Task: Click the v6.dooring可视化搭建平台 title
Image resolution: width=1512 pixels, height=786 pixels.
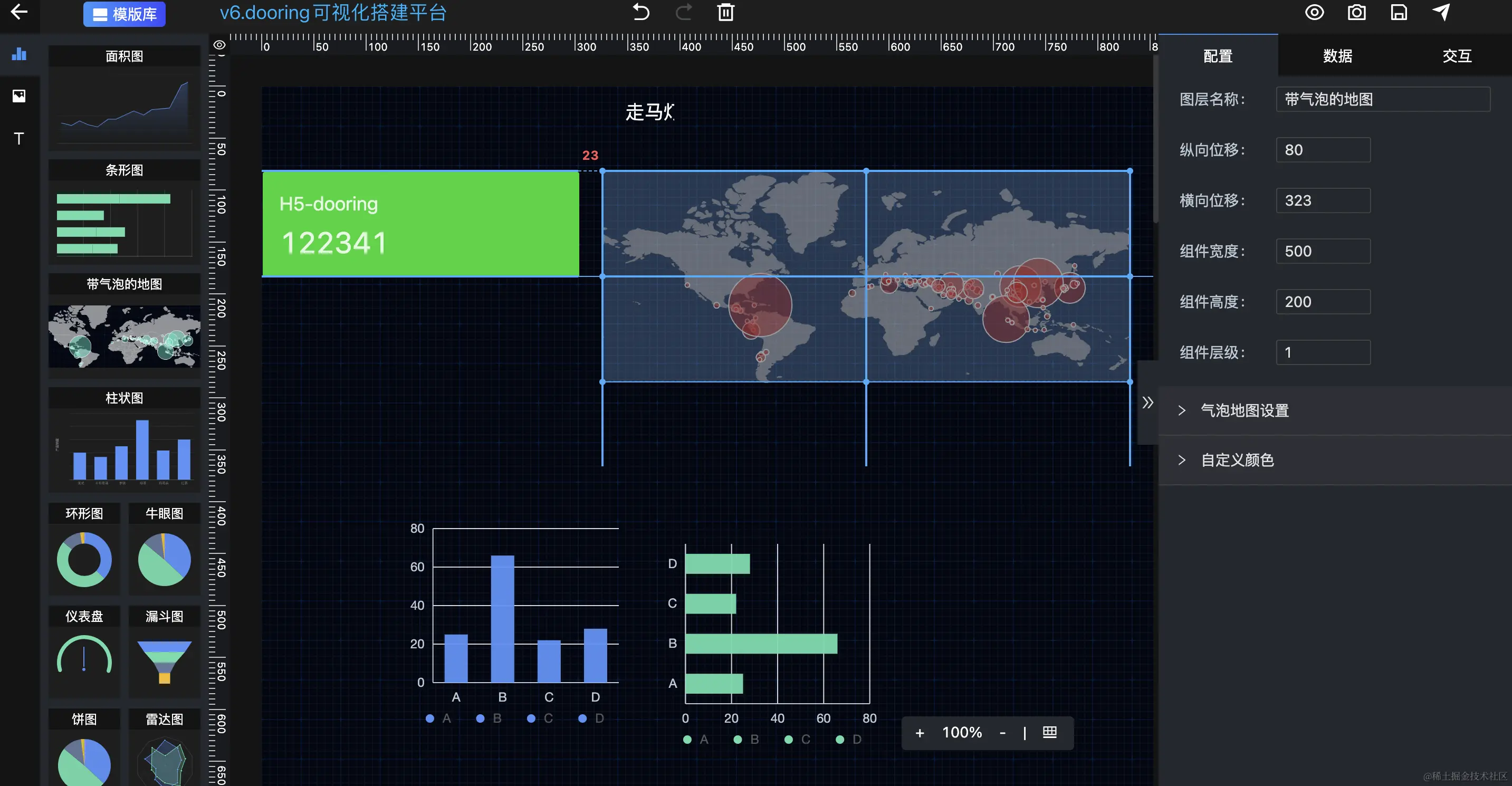Action: click(333, 12)
